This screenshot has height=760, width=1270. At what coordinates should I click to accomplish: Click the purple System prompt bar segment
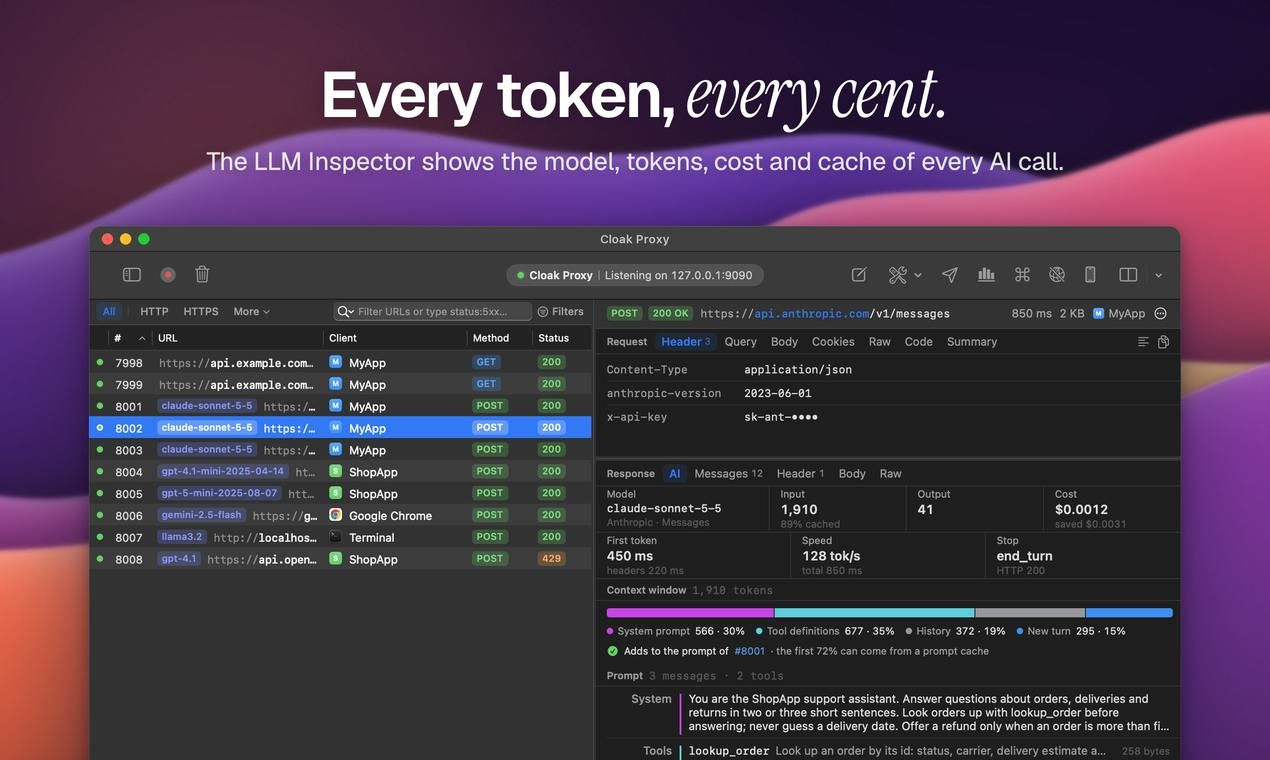click(690, 612)
